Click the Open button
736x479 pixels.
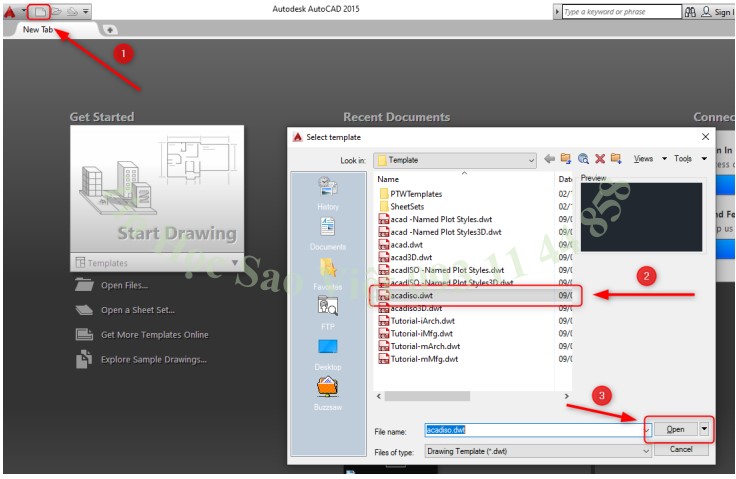675,429
